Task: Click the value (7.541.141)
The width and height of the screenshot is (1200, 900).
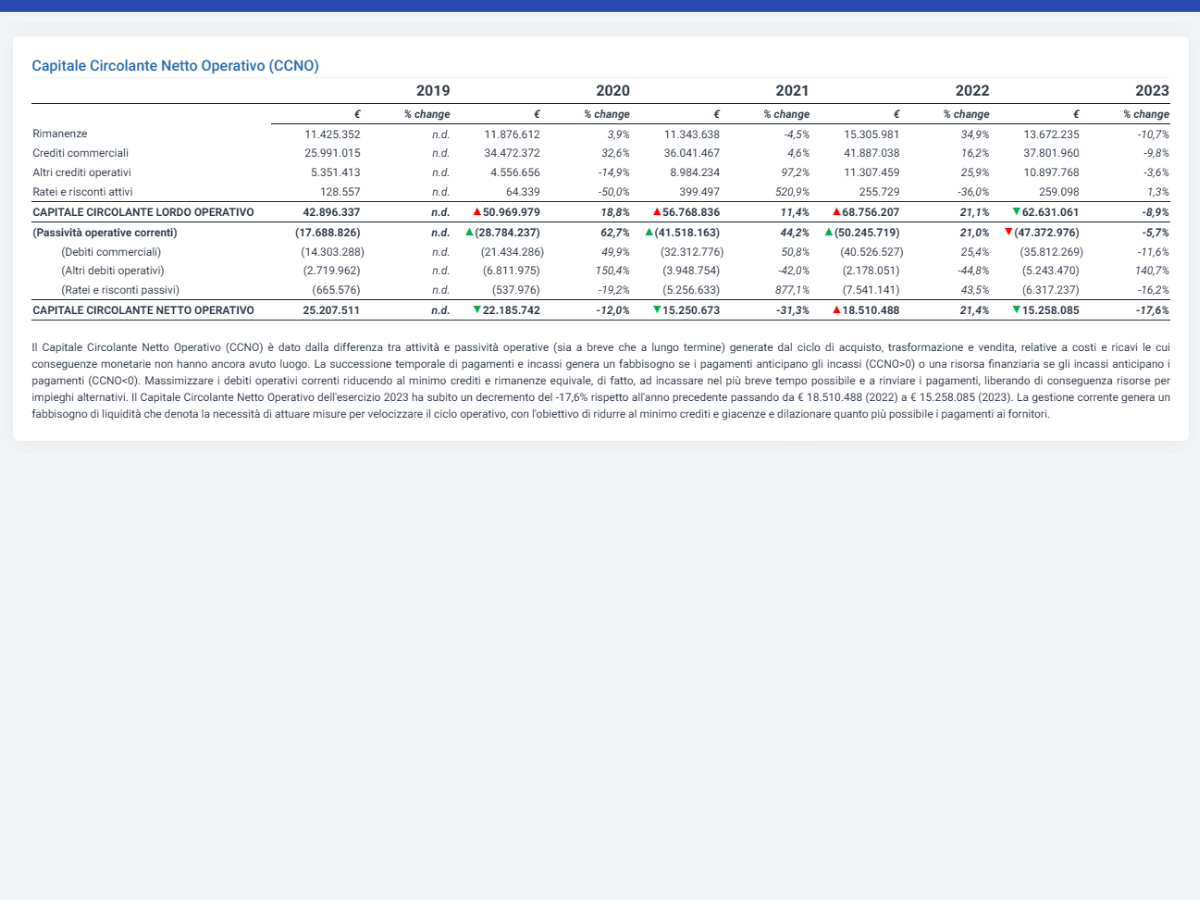Action: (875, 291)
